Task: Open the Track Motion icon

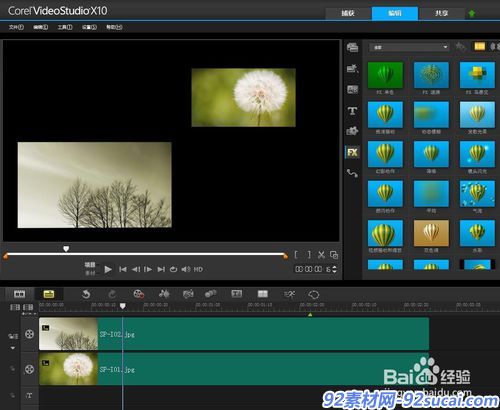Action: click(x=210, y=294)
